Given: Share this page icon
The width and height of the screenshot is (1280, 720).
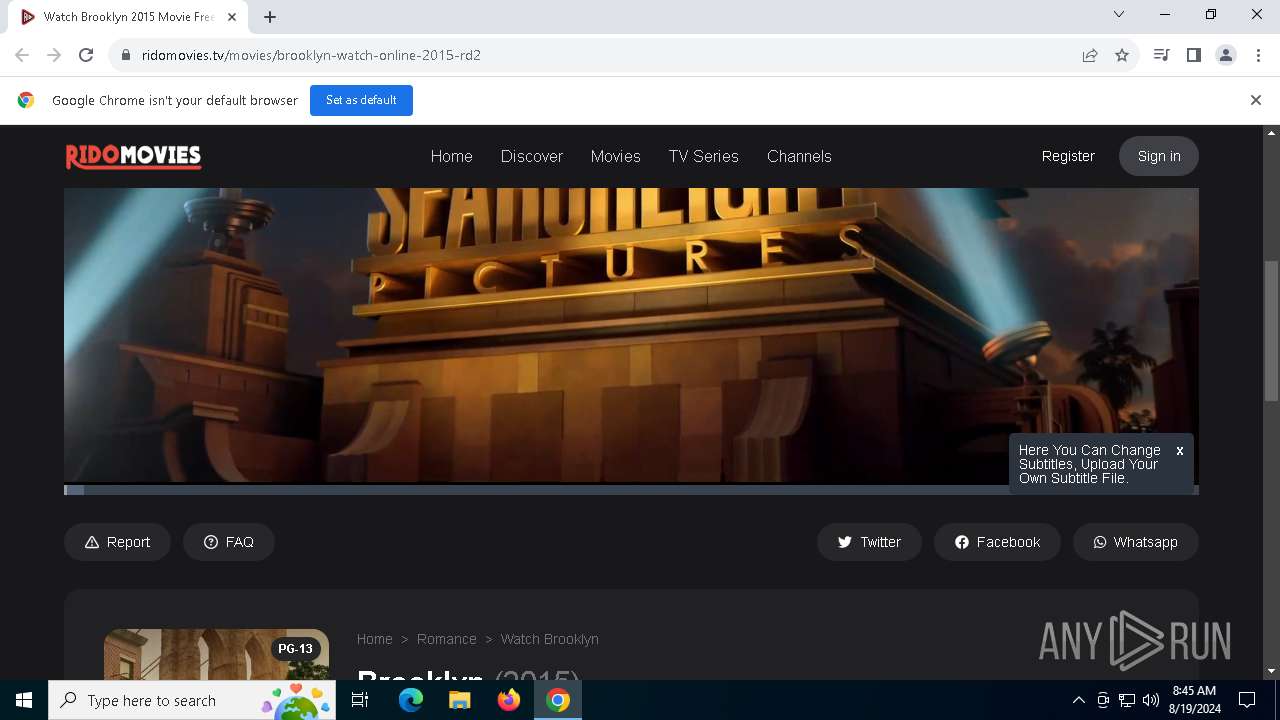Looking at the screenshot, I should pyautogui.click(x=1090, y=55).
